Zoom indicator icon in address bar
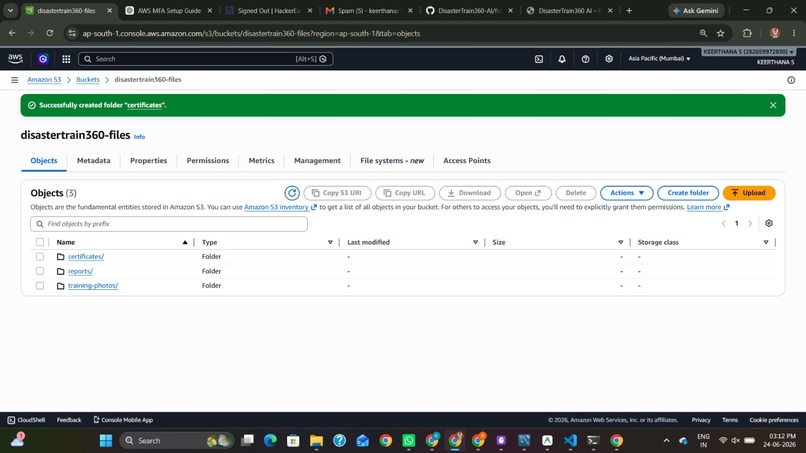Screen dimensions: 806x453 703,33
